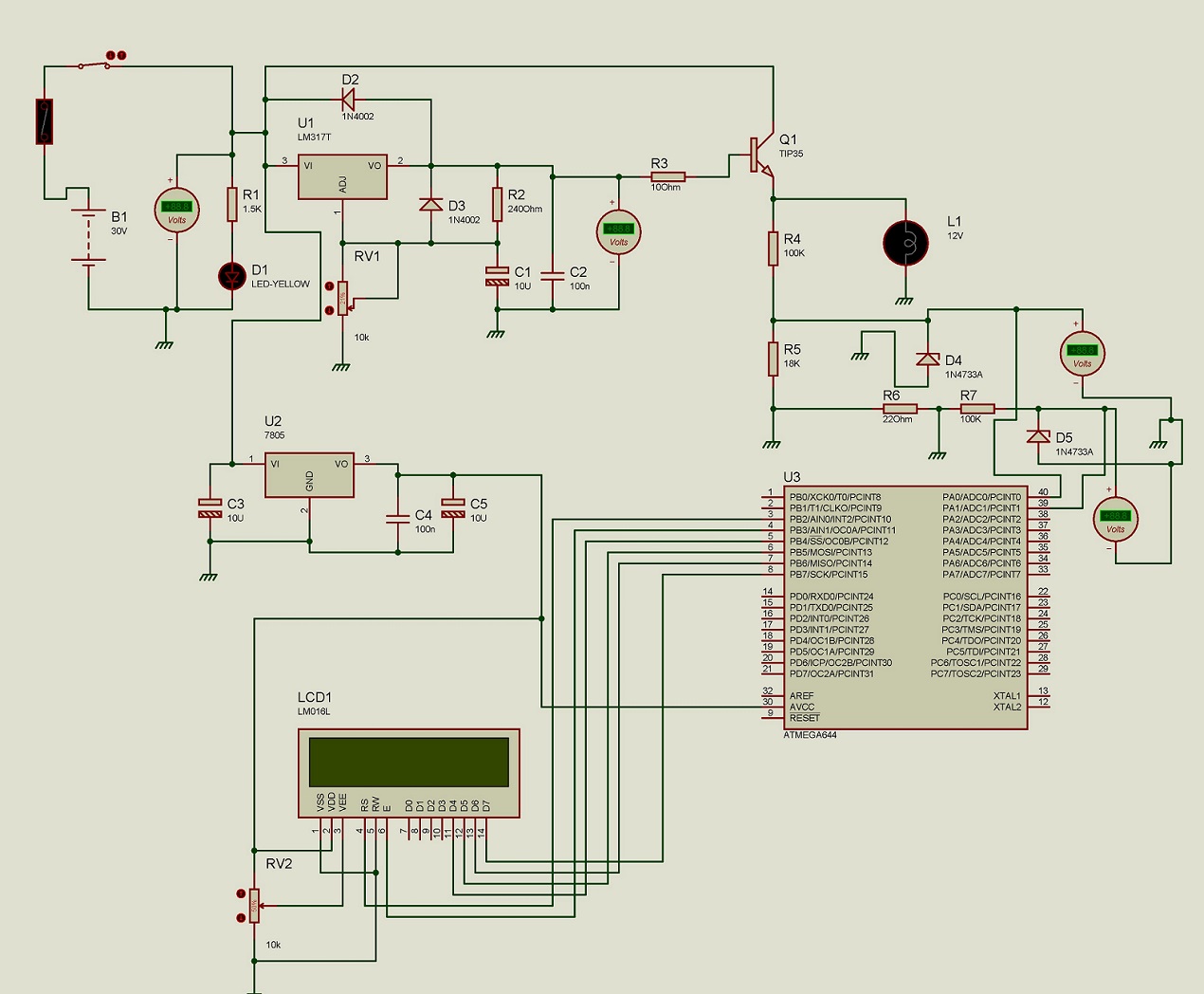This screenshot has width=1204, height=994.
Task: Select resistor R5 symbol
Action: (774, 359)
